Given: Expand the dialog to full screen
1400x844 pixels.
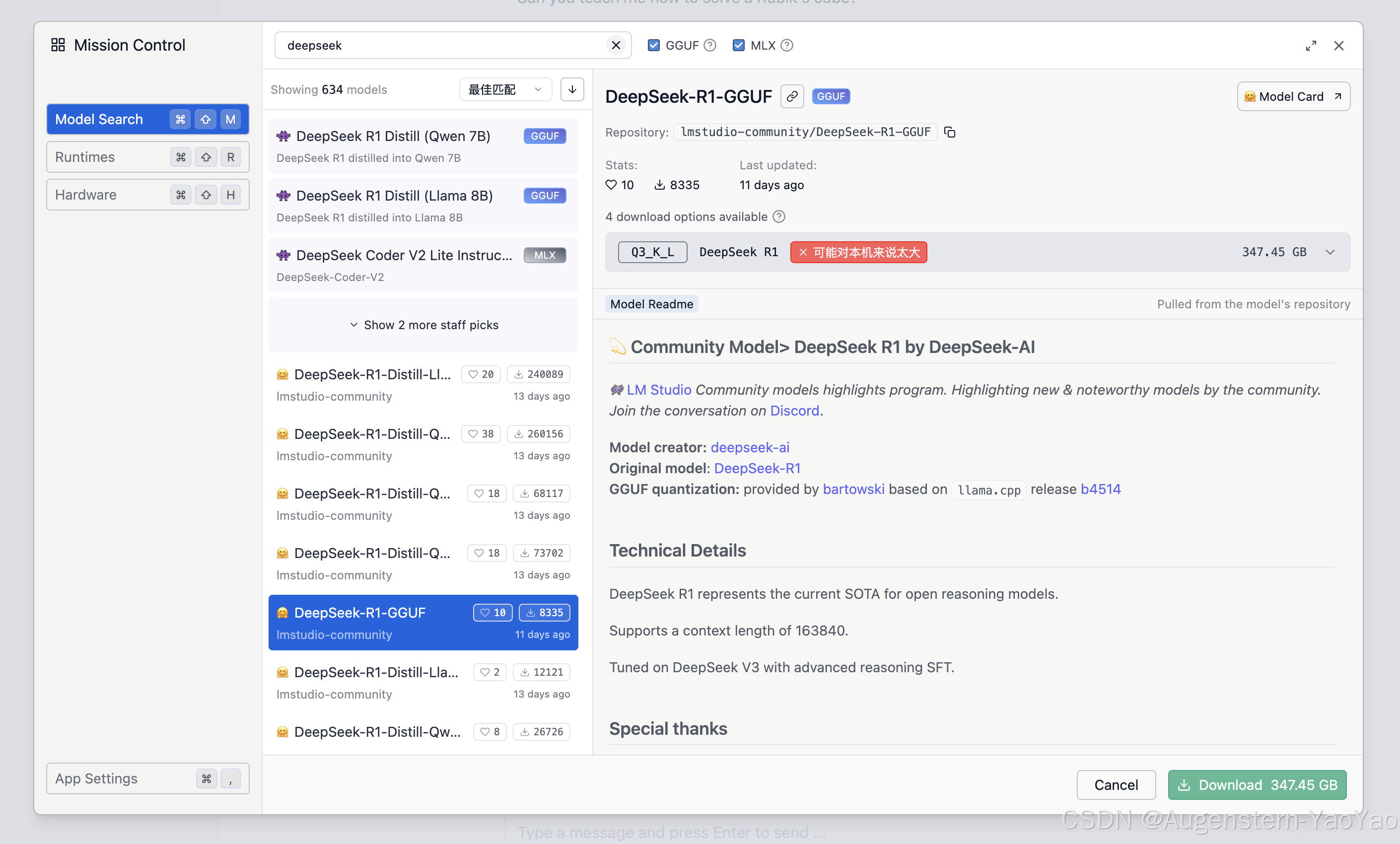Looking at the screenshot, I should pyautogui.click(x=1311, y=46).
